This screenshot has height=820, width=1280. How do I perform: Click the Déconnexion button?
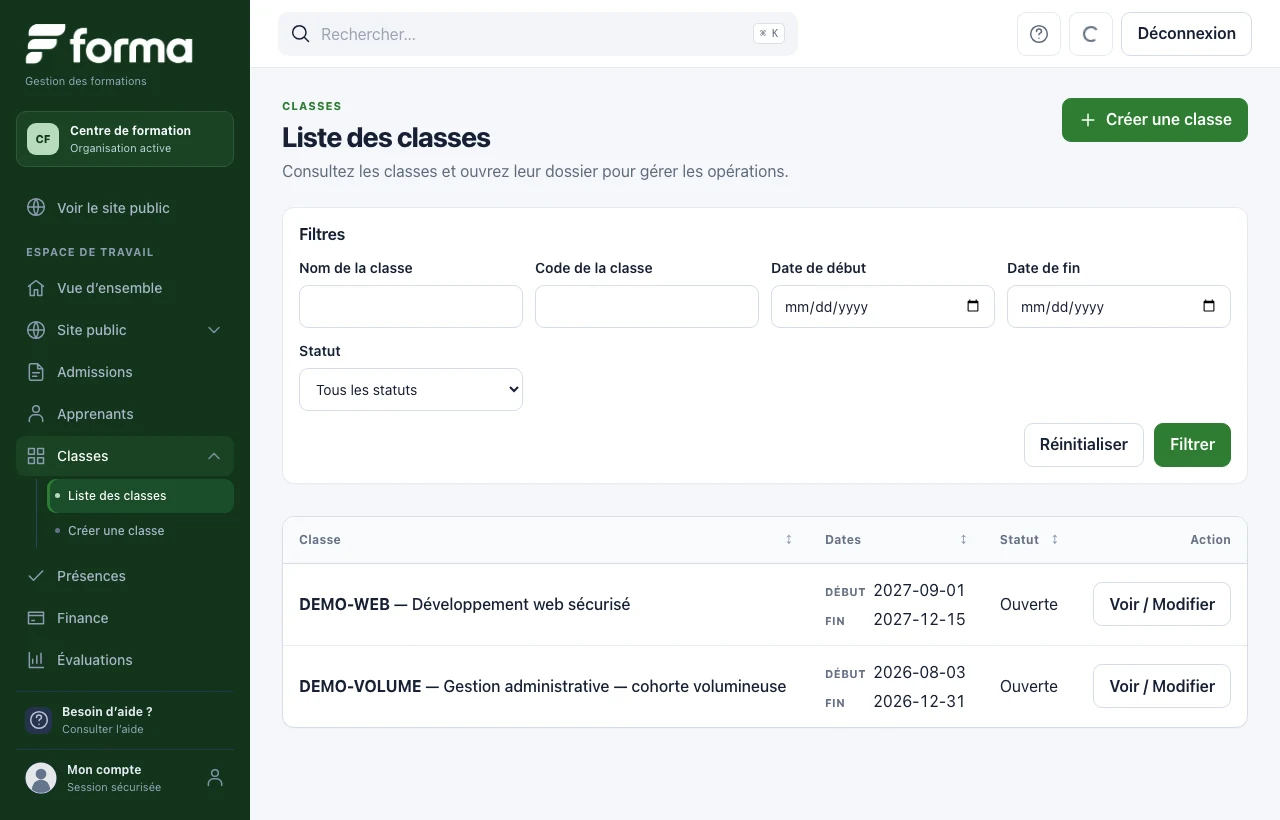[x=1187, y=34]
